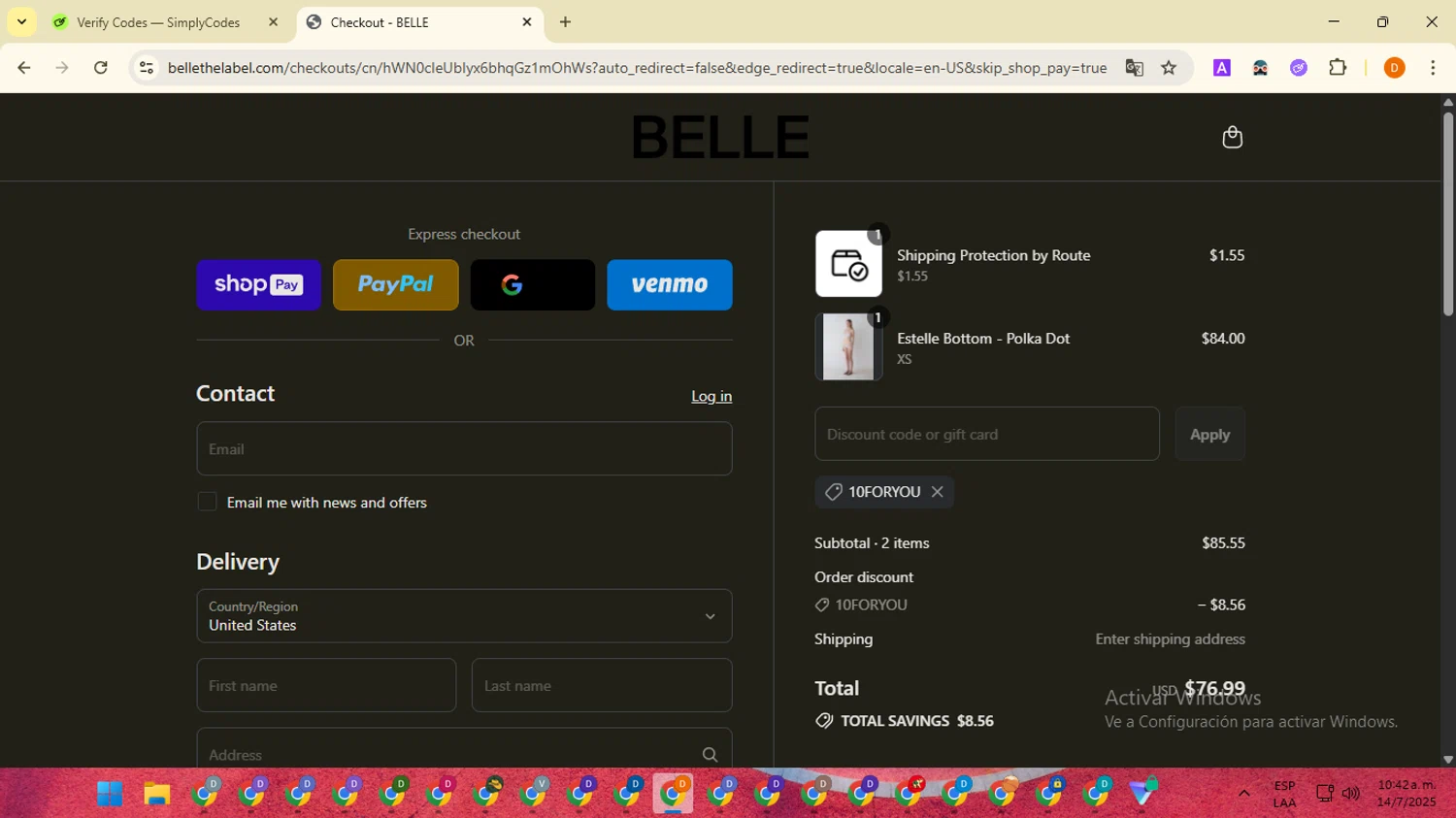1456x818 pixels.
Task: Open File Explorer from the taskbar
Action: coord(157,794)
